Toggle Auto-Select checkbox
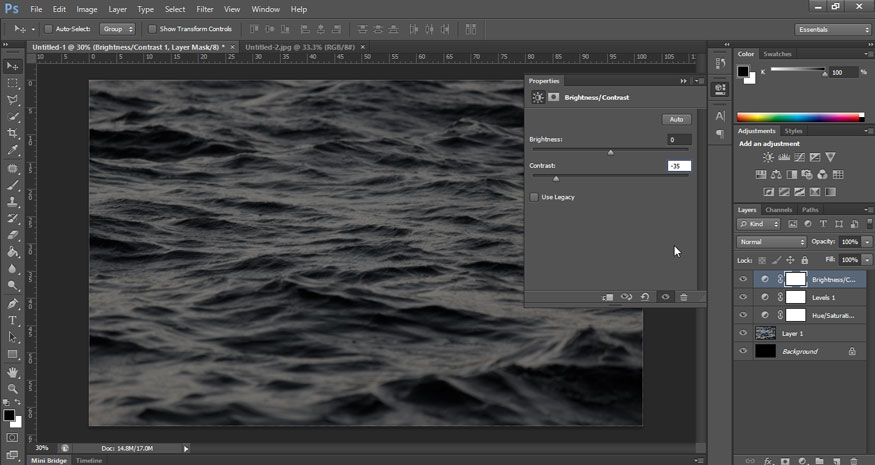This screenshot has height=465, width=875. 49,29
